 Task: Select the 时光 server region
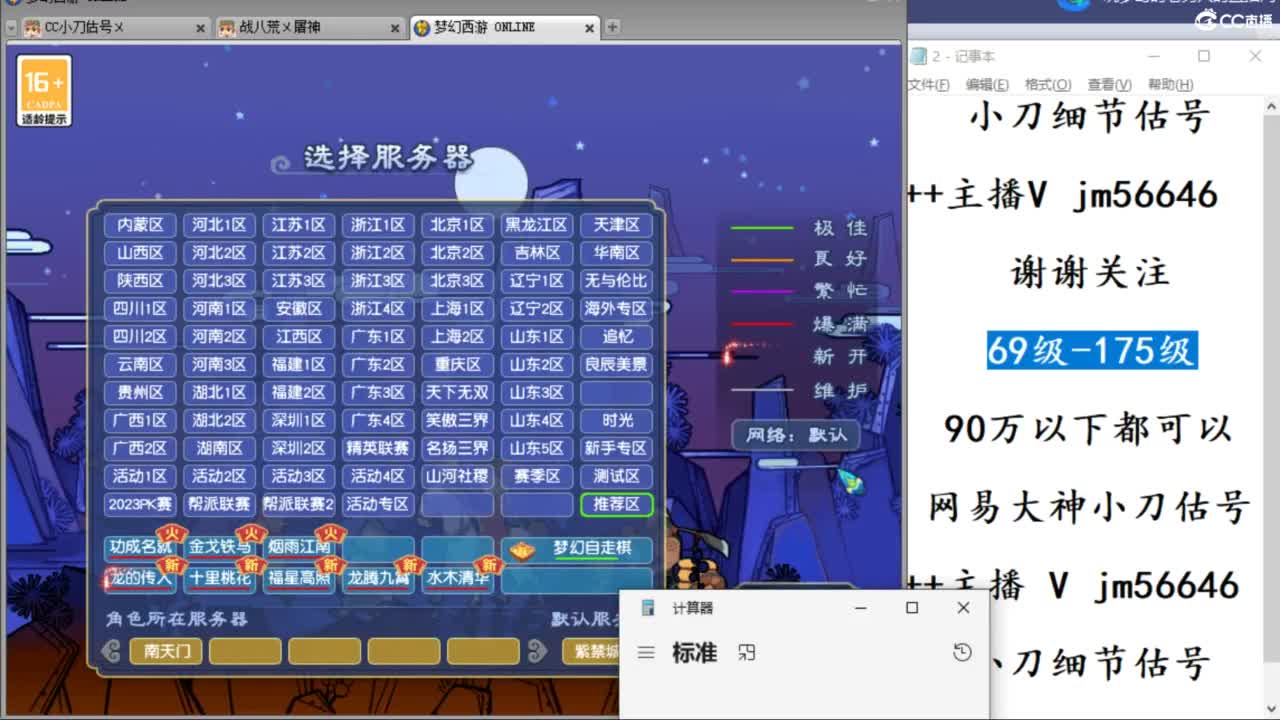616,420
